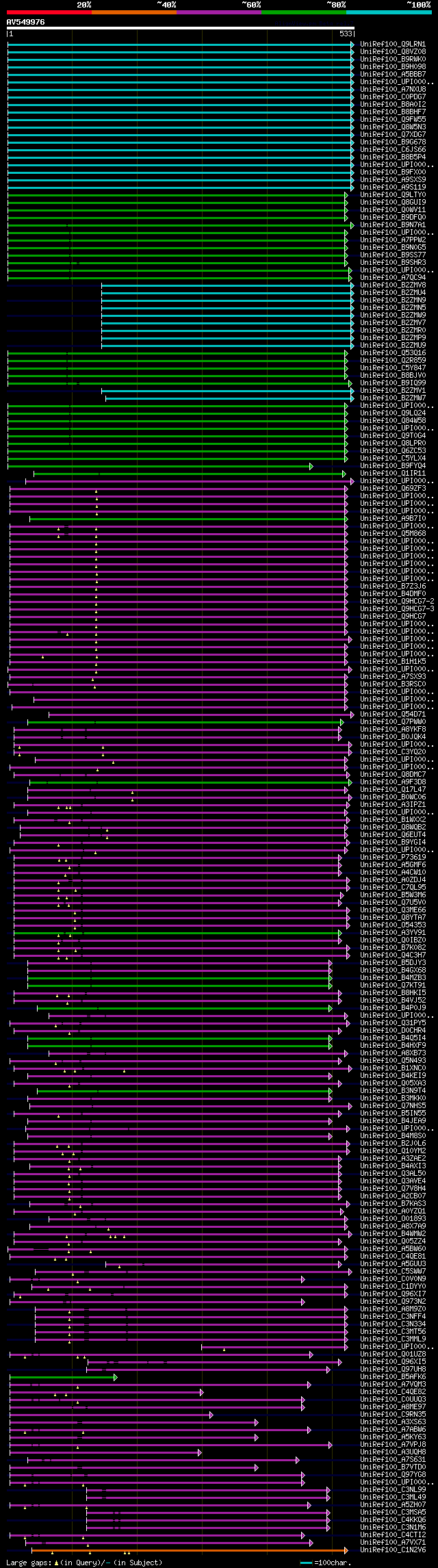The height and width of the screenshot is (1568, 438).
Task: Click hit label UniRef100_B2ZMR0
Action: [393, 331]
